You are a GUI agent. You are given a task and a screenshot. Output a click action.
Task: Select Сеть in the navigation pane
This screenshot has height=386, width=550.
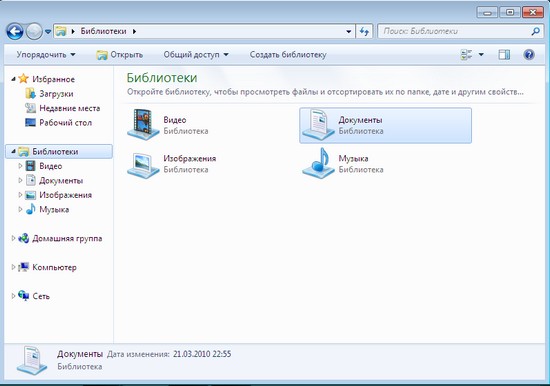pyautogui.click(x=41, y=296)
